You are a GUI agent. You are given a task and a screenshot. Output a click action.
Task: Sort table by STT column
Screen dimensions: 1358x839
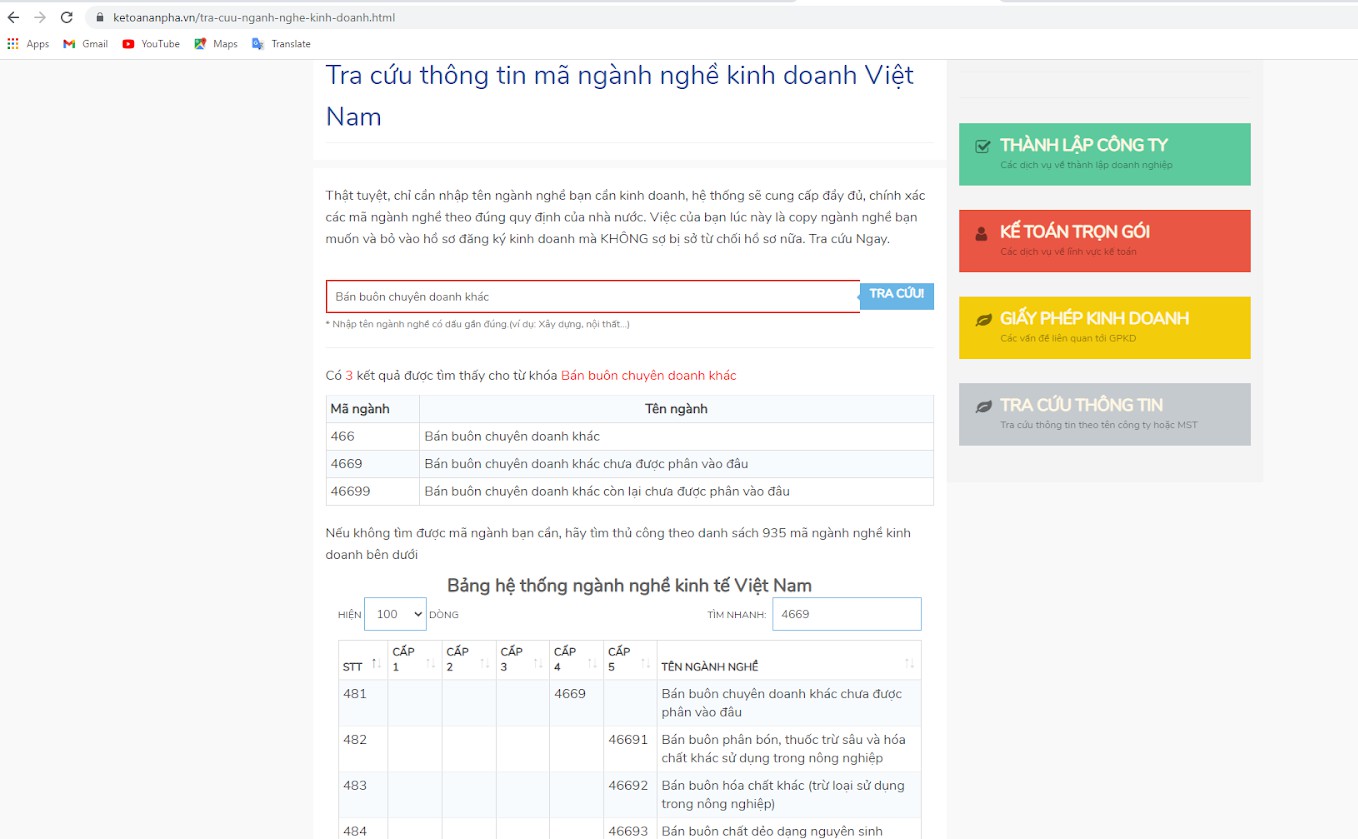[362, 665]
